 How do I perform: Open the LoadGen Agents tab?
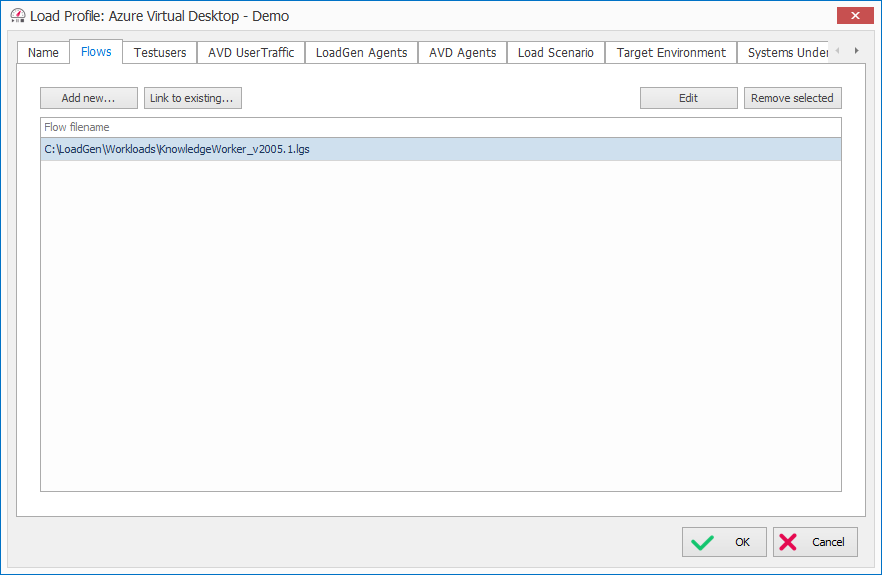point(361,53)
